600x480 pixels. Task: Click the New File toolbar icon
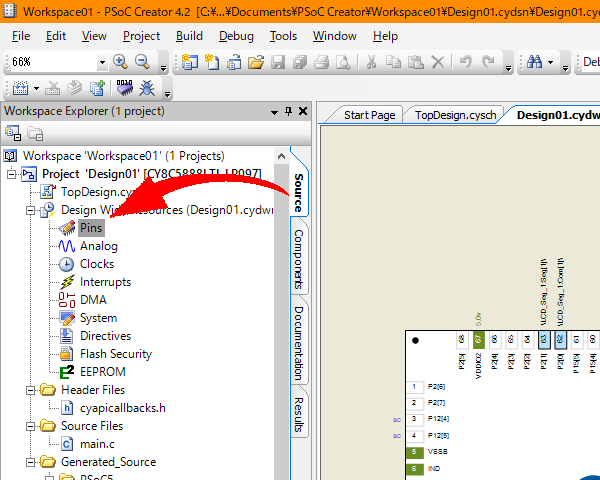(x=212, y=62)
